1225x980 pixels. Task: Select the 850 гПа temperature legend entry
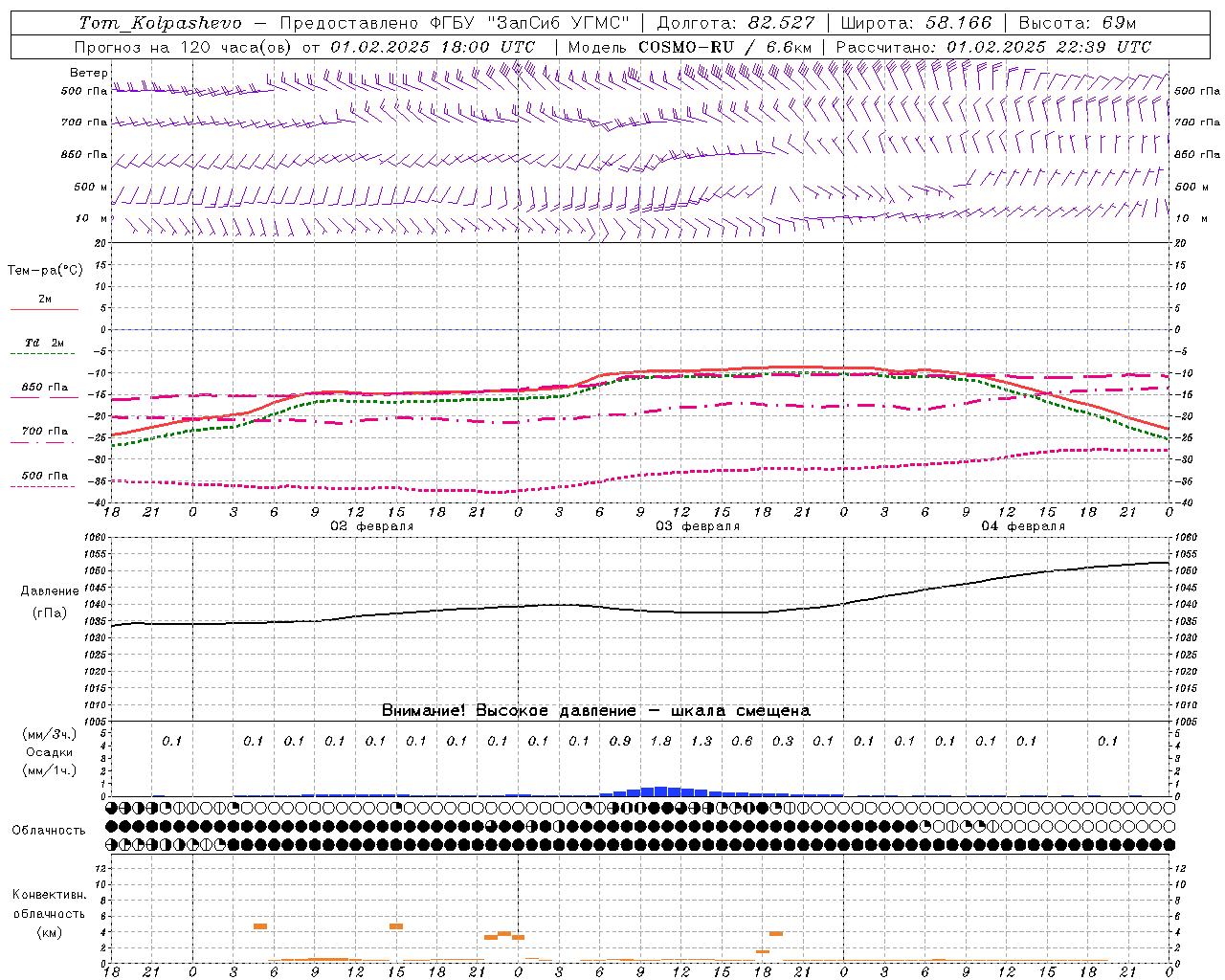click(44, 388)
